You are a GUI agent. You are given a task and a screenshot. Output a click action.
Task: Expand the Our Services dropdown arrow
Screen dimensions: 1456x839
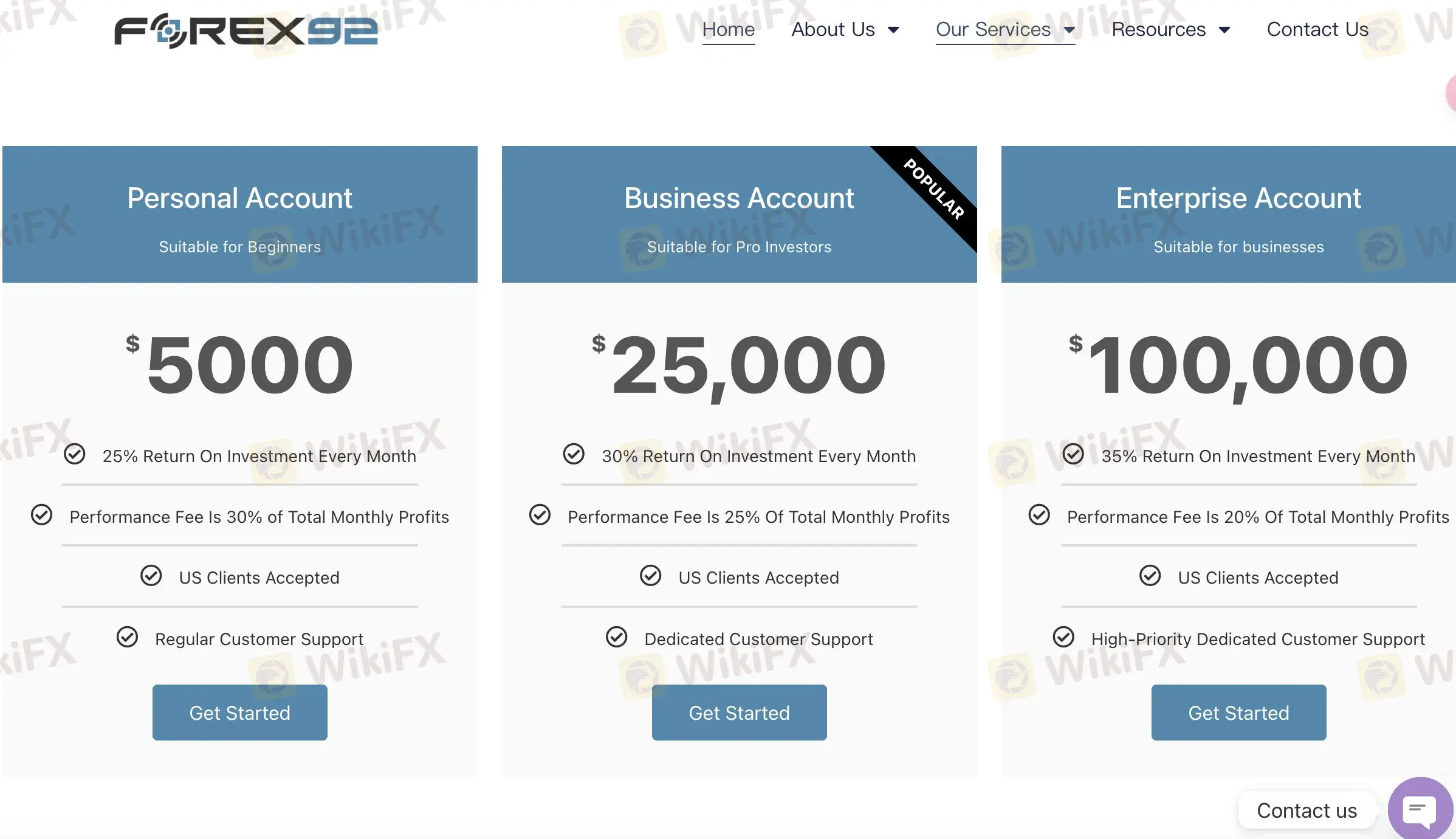(x=1070, y=30)
